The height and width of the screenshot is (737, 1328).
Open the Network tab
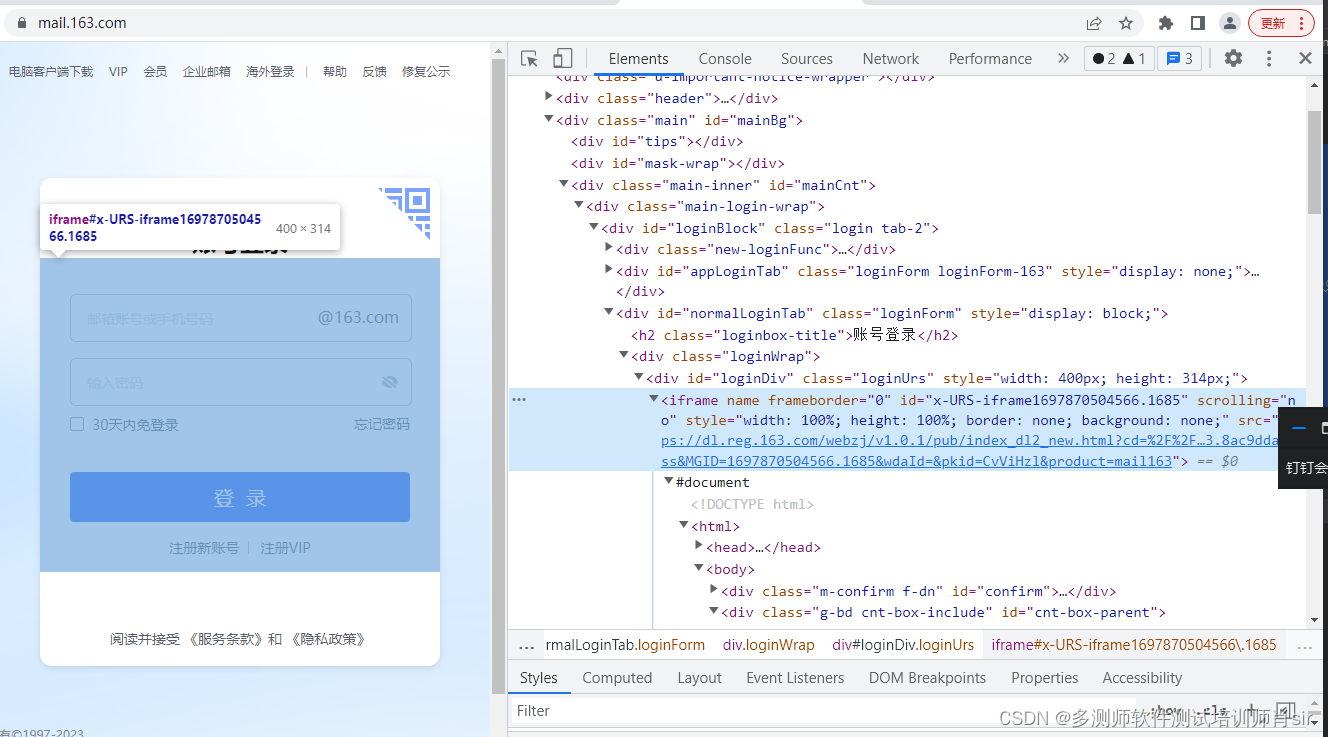point(891,59)
